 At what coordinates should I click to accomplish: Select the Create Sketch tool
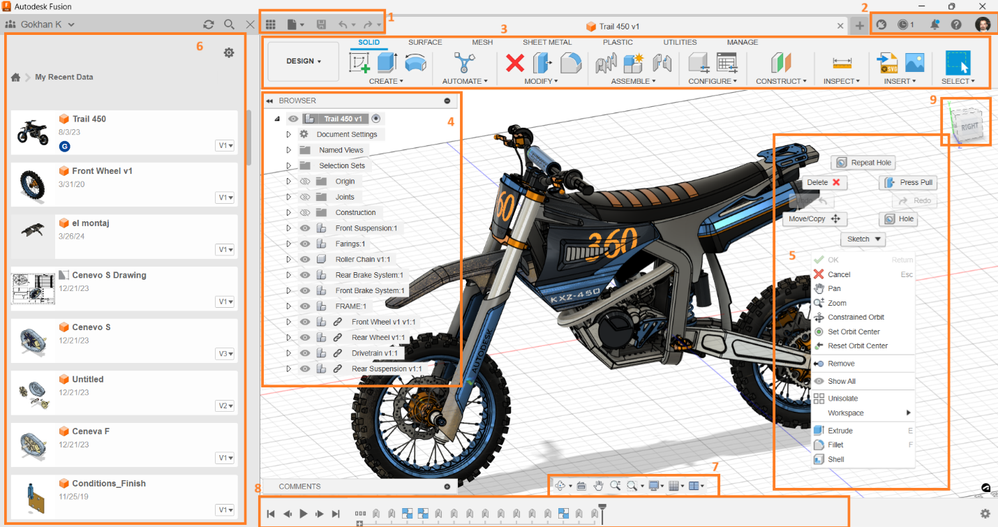point(360,63)
